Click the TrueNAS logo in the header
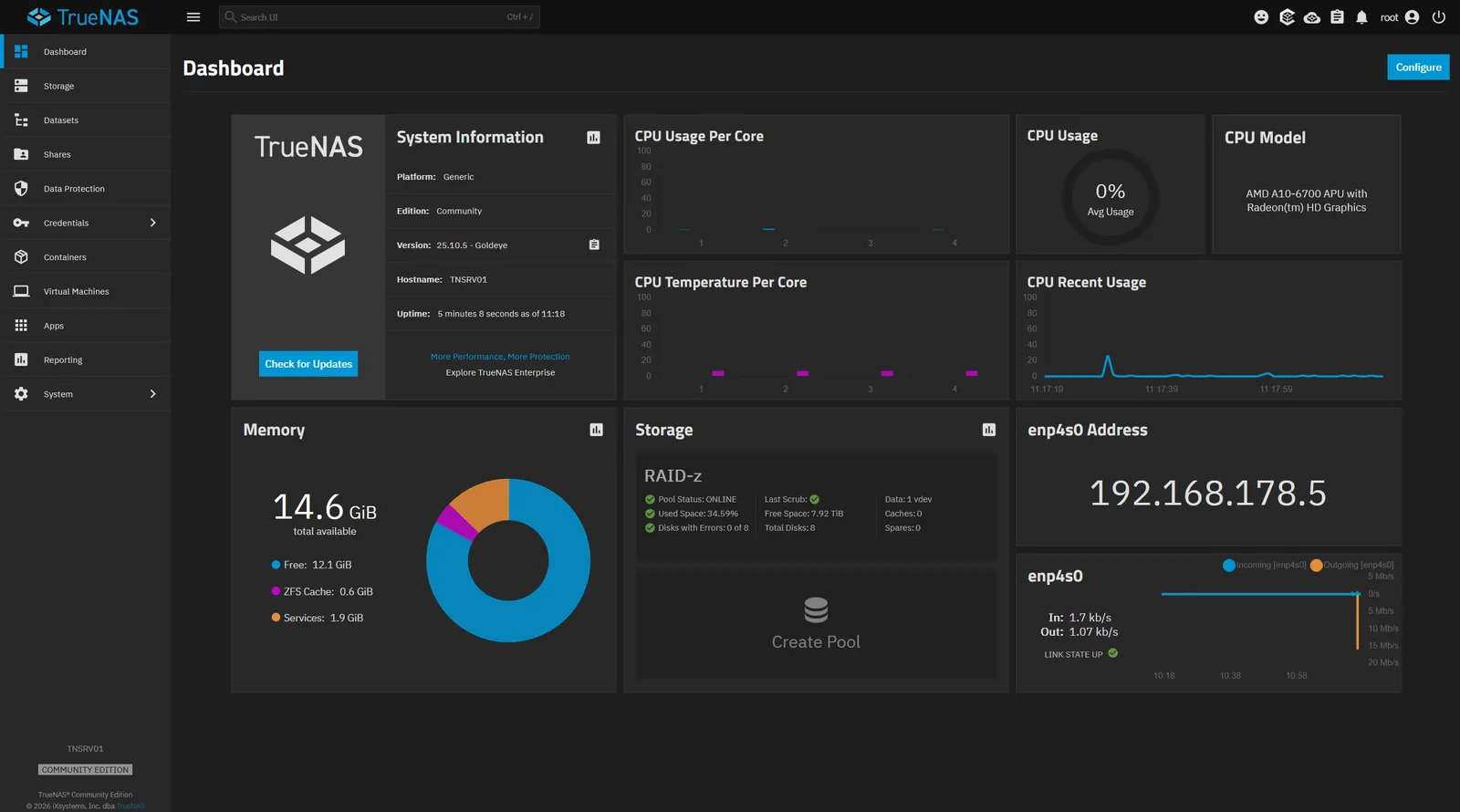Image resolution: width=1460 pixels, height=812 pixels. [83, 17]
